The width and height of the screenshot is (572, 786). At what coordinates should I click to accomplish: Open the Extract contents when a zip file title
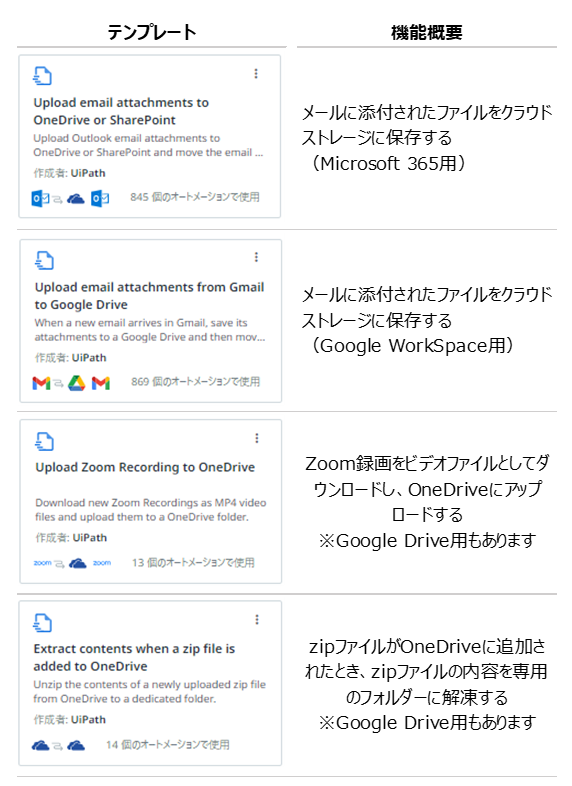pyautogui.click(x=134, y=657)
